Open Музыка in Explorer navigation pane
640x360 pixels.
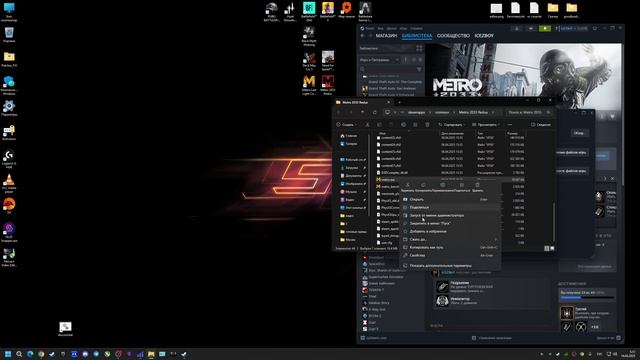point(351,192)
